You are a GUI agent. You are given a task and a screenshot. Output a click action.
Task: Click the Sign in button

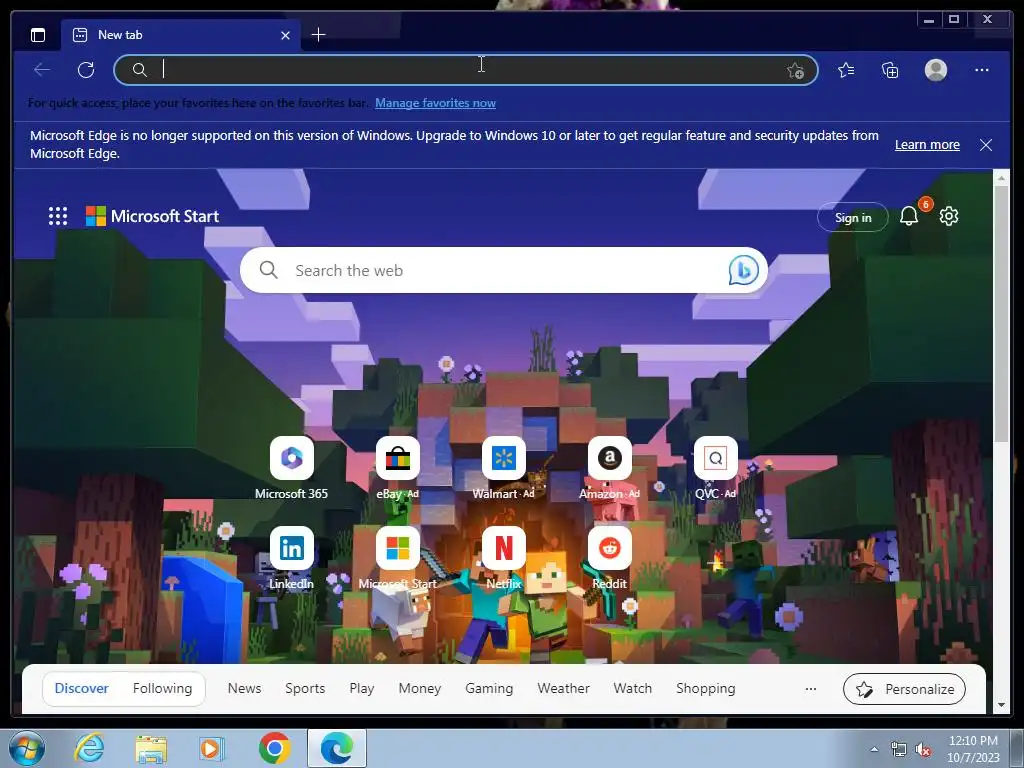853,217
